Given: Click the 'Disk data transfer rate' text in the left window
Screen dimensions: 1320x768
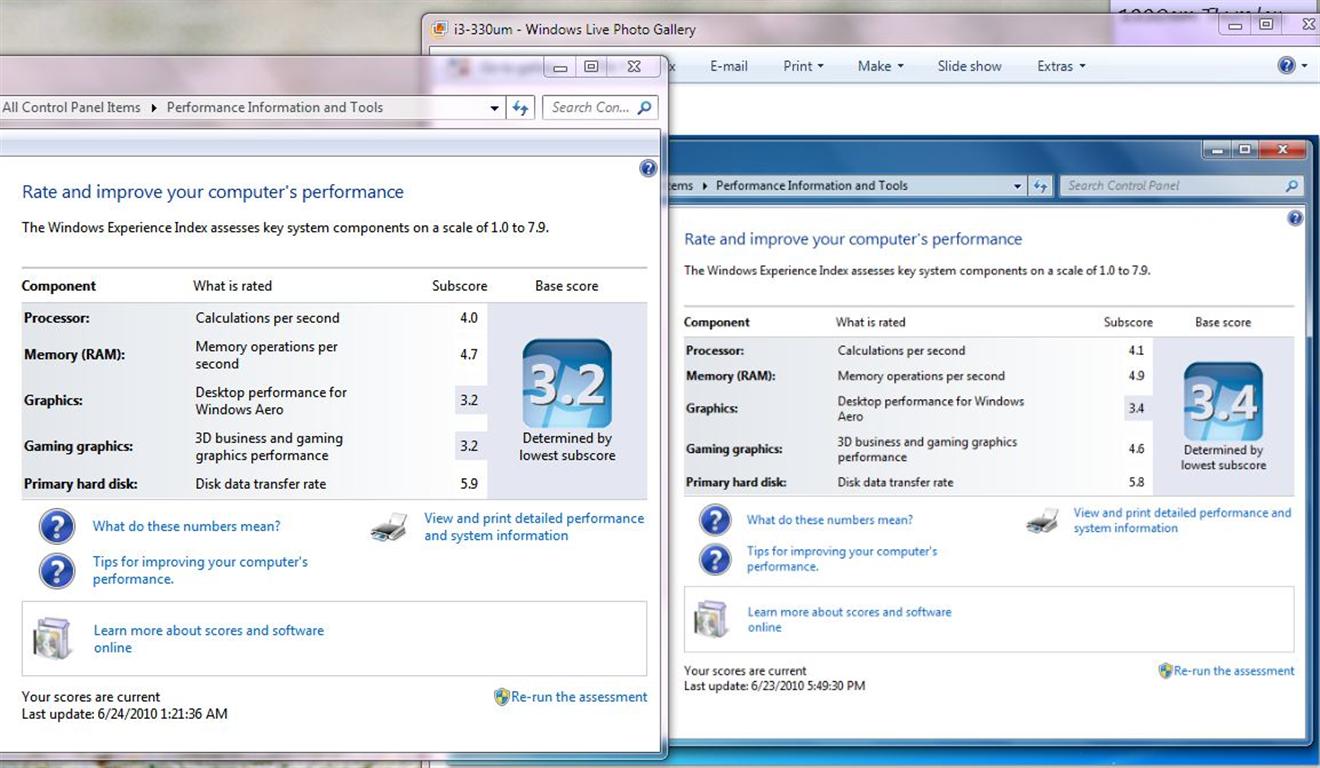Looking at the screenshot, I should [261, 484].
